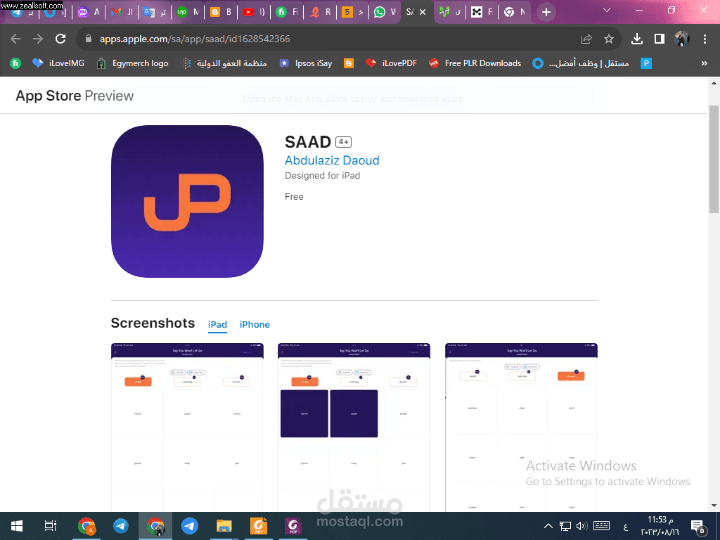Open the Egymerch logo bookmark
Screen dimensions: 720x540
132,63
